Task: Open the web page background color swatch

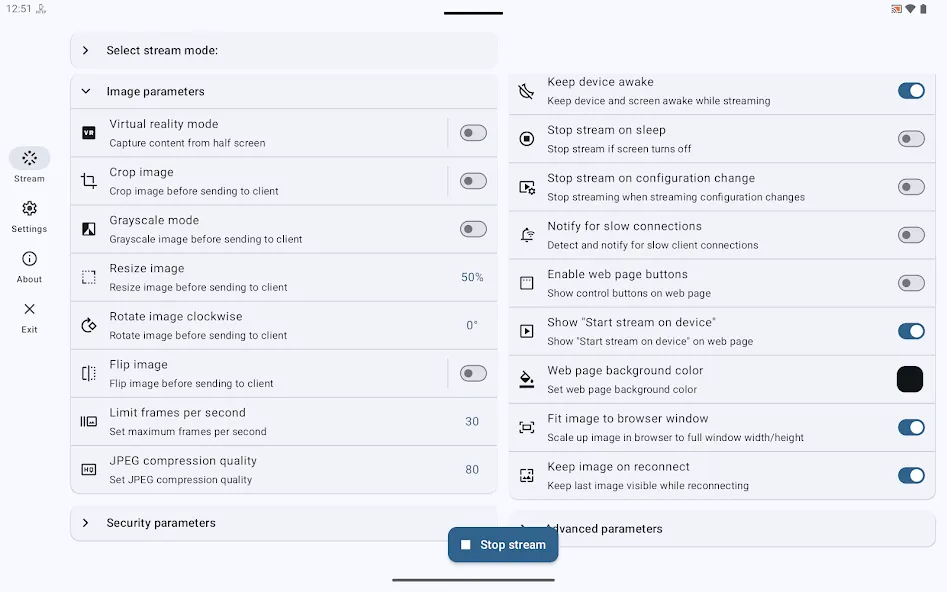Action: pos(910,379)
